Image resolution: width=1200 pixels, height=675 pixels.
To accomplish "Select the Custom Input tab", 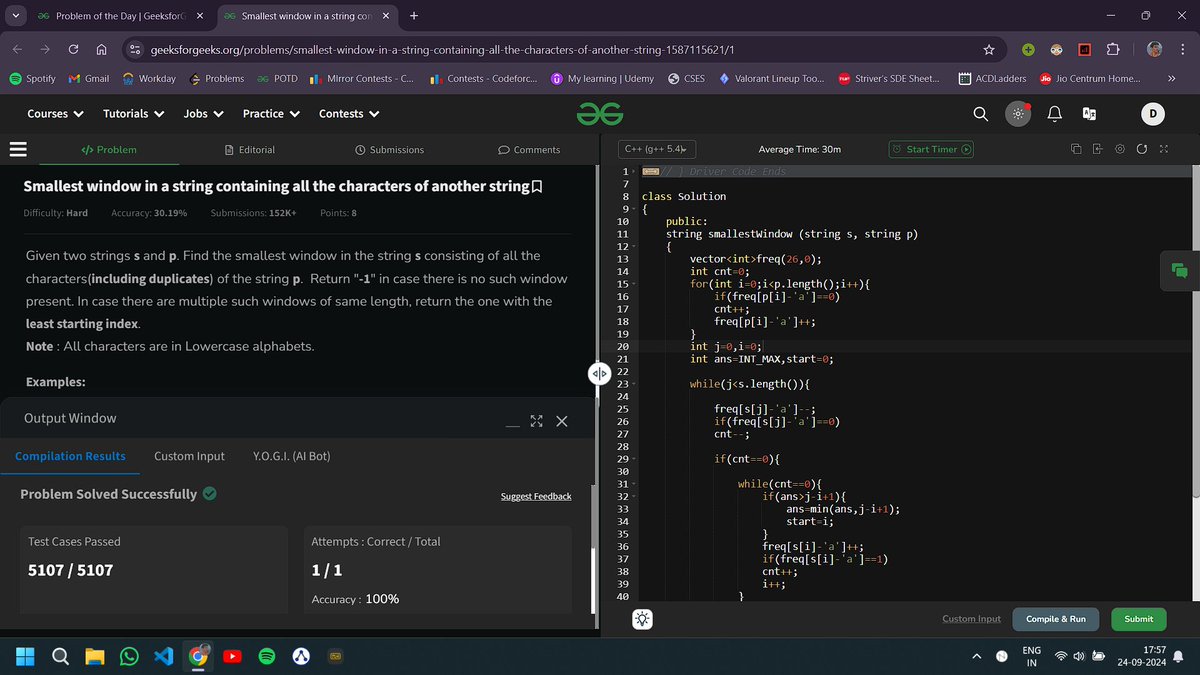I will coord(189,456).
